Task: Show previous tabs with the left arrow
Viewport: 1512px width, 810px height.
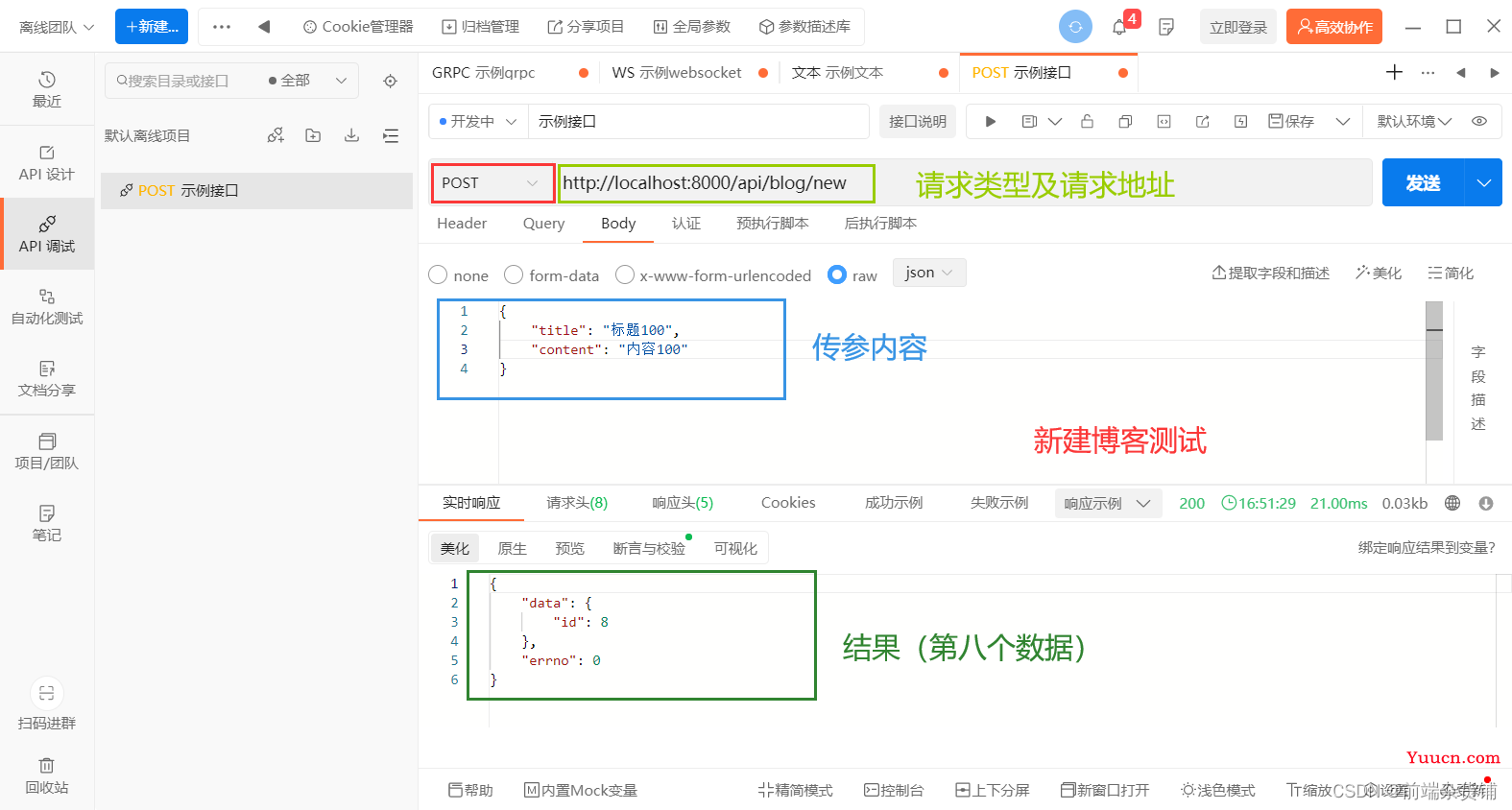Action: 1461,72
